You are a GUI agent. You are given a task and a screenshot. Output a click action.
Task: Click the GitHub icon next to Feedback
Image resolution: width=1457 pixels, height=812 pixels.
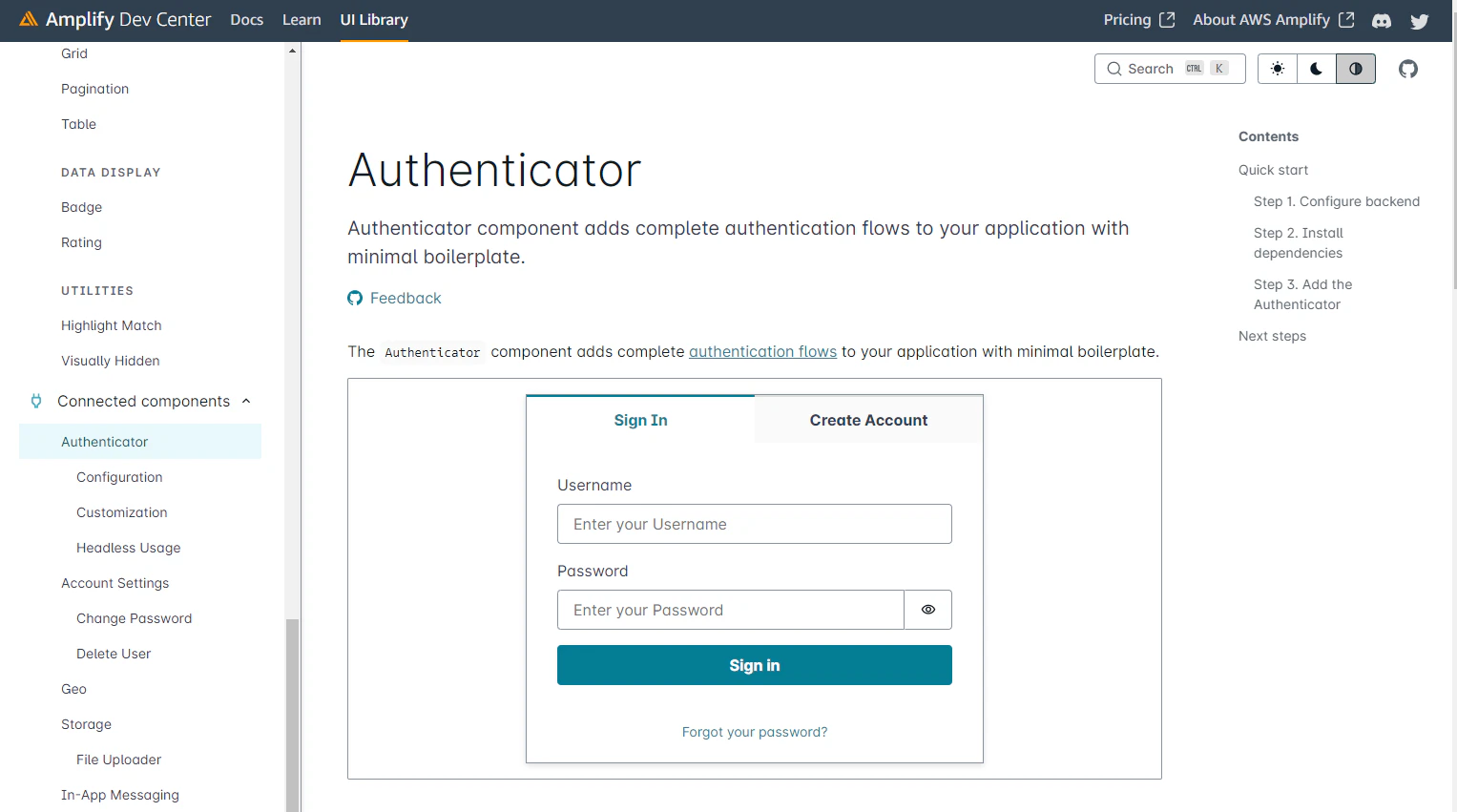(355, 298)
